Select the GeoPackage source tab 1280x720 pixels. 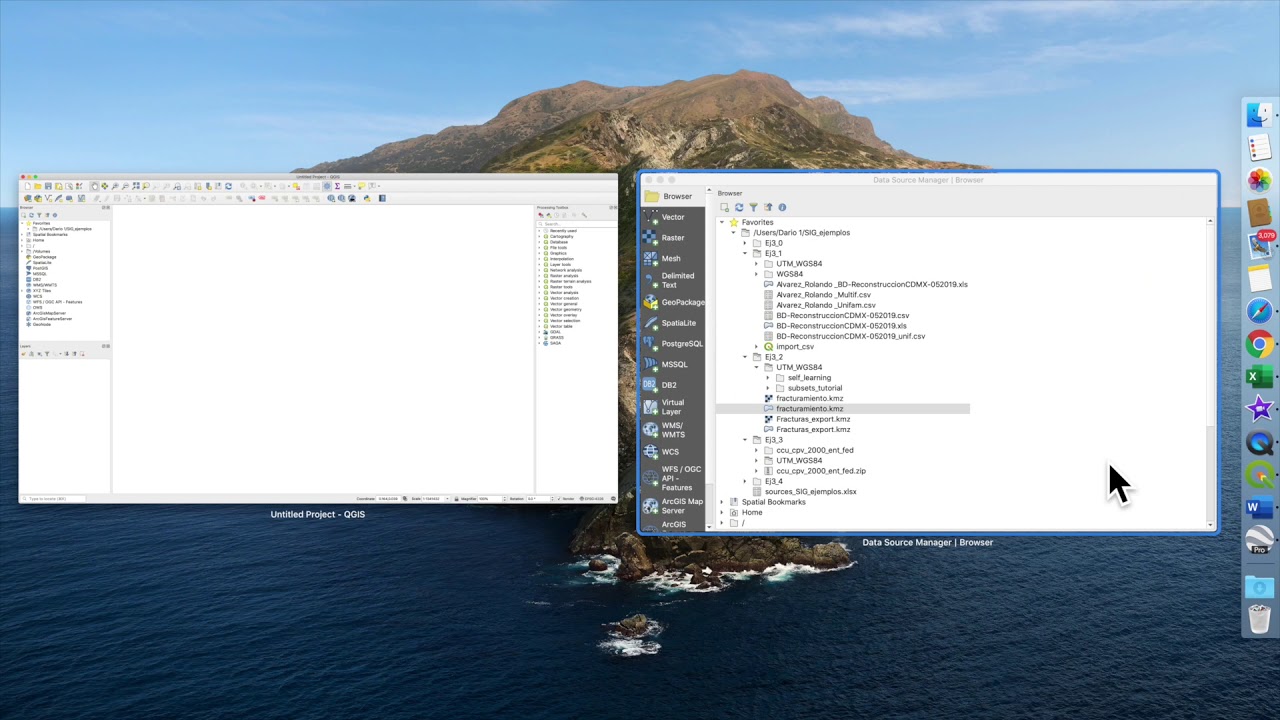(x=672, y=302)
